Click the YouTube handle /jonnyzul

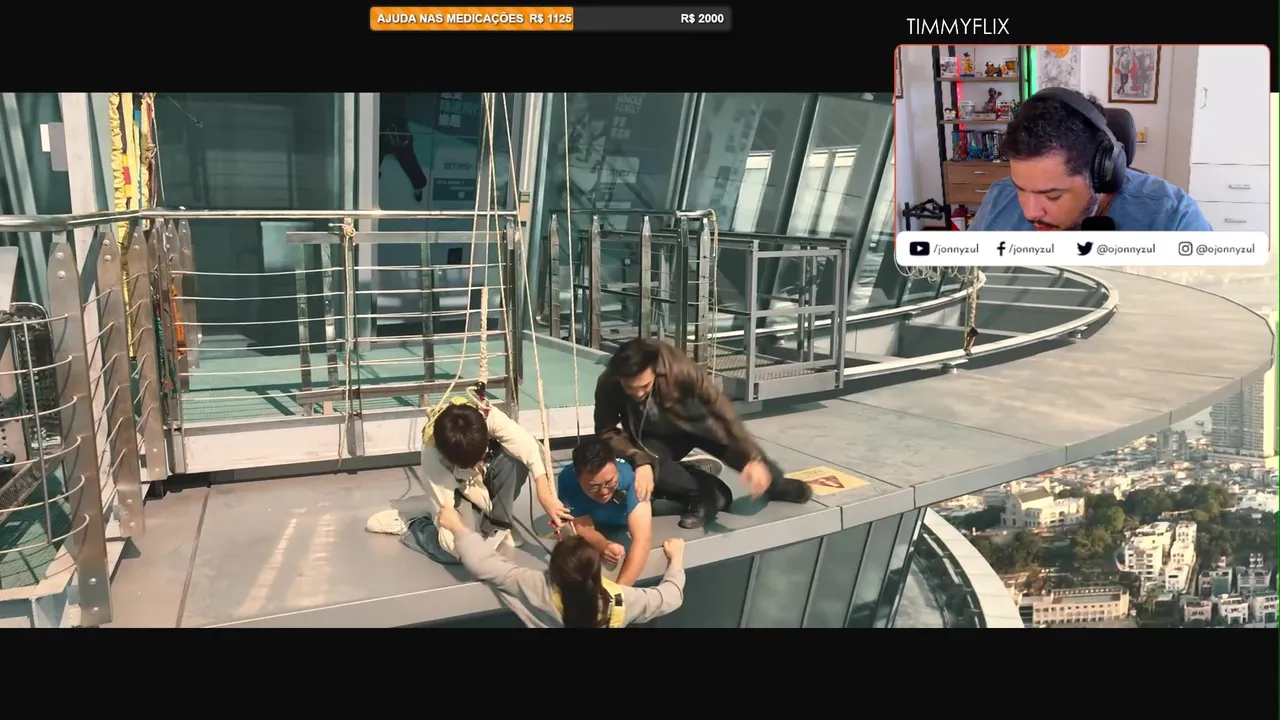(957, 249)
